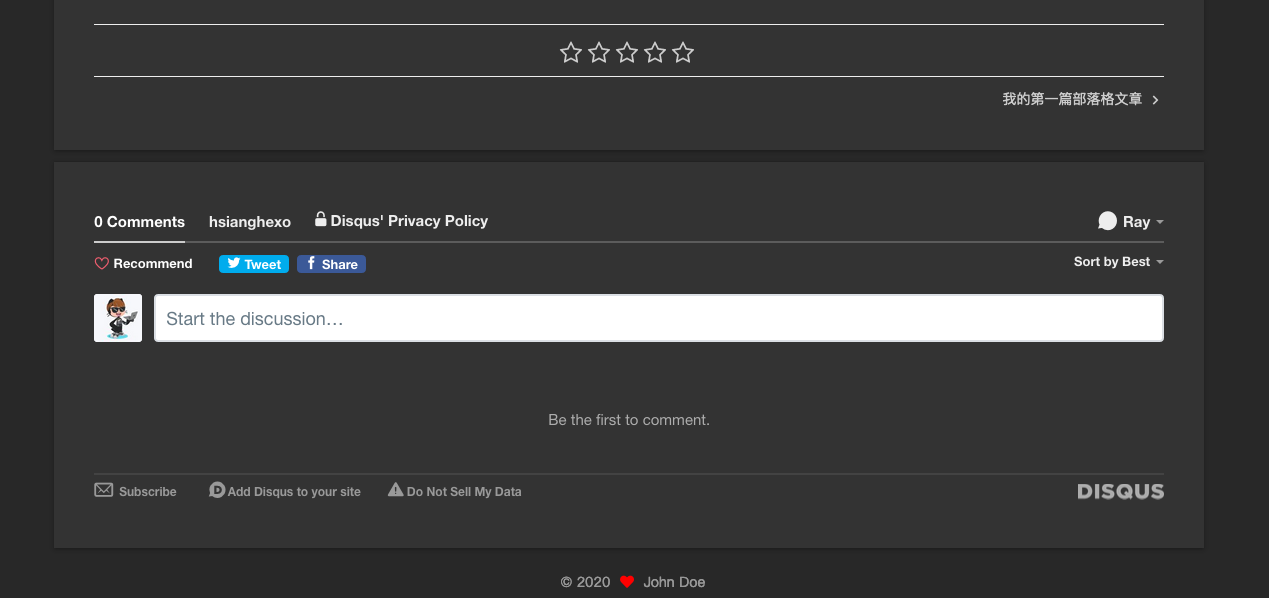Give a three-star rating

coord(627,53)
